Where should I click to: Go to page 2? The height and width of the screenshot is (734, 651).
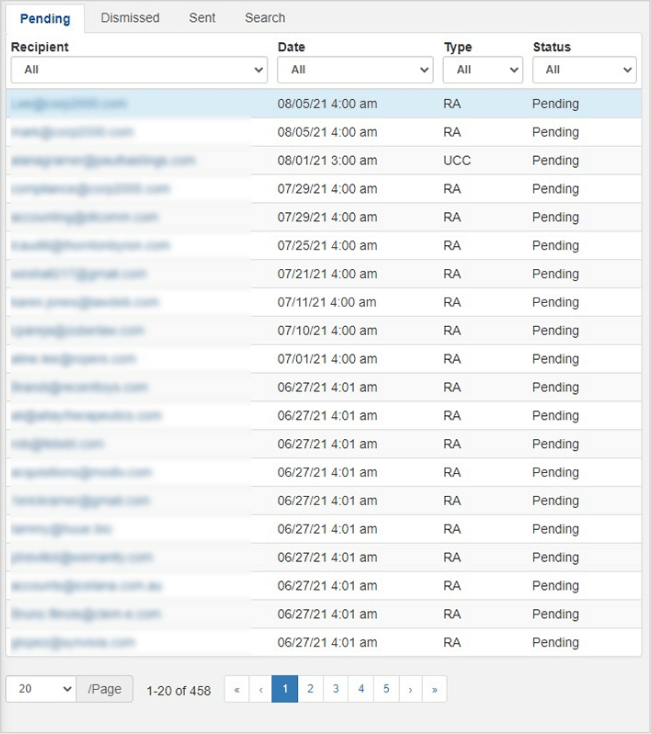310,689
